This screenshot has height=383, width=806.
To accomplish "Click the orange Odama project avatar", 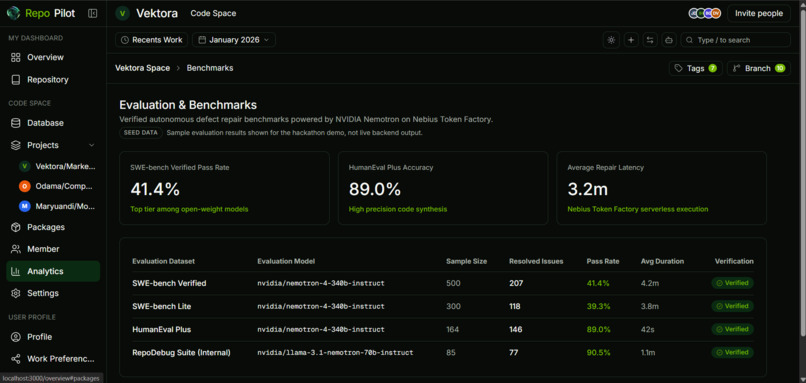I will tap(25, 186).
